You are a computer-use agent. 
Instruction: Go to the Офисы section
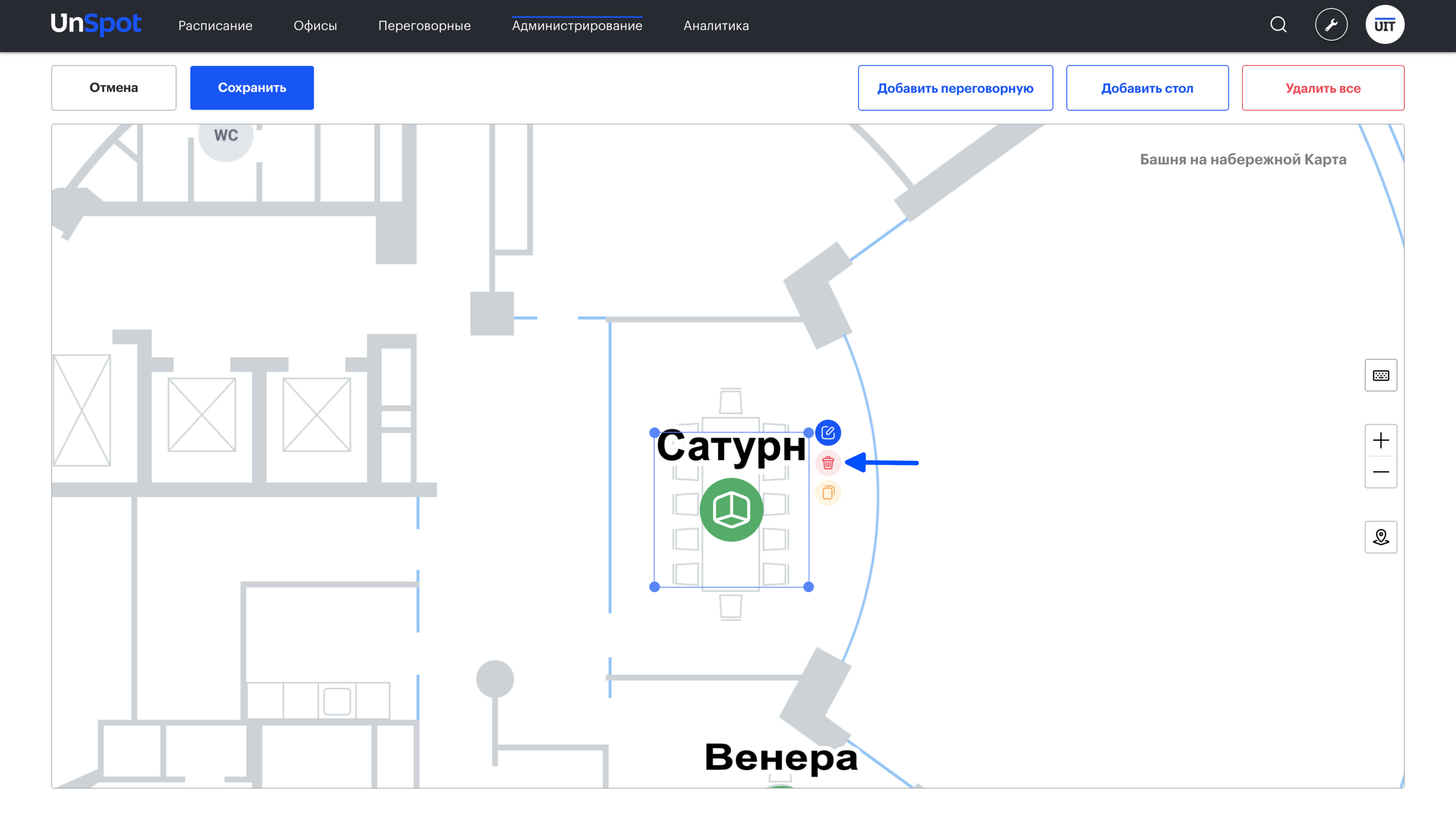(315, 26)
